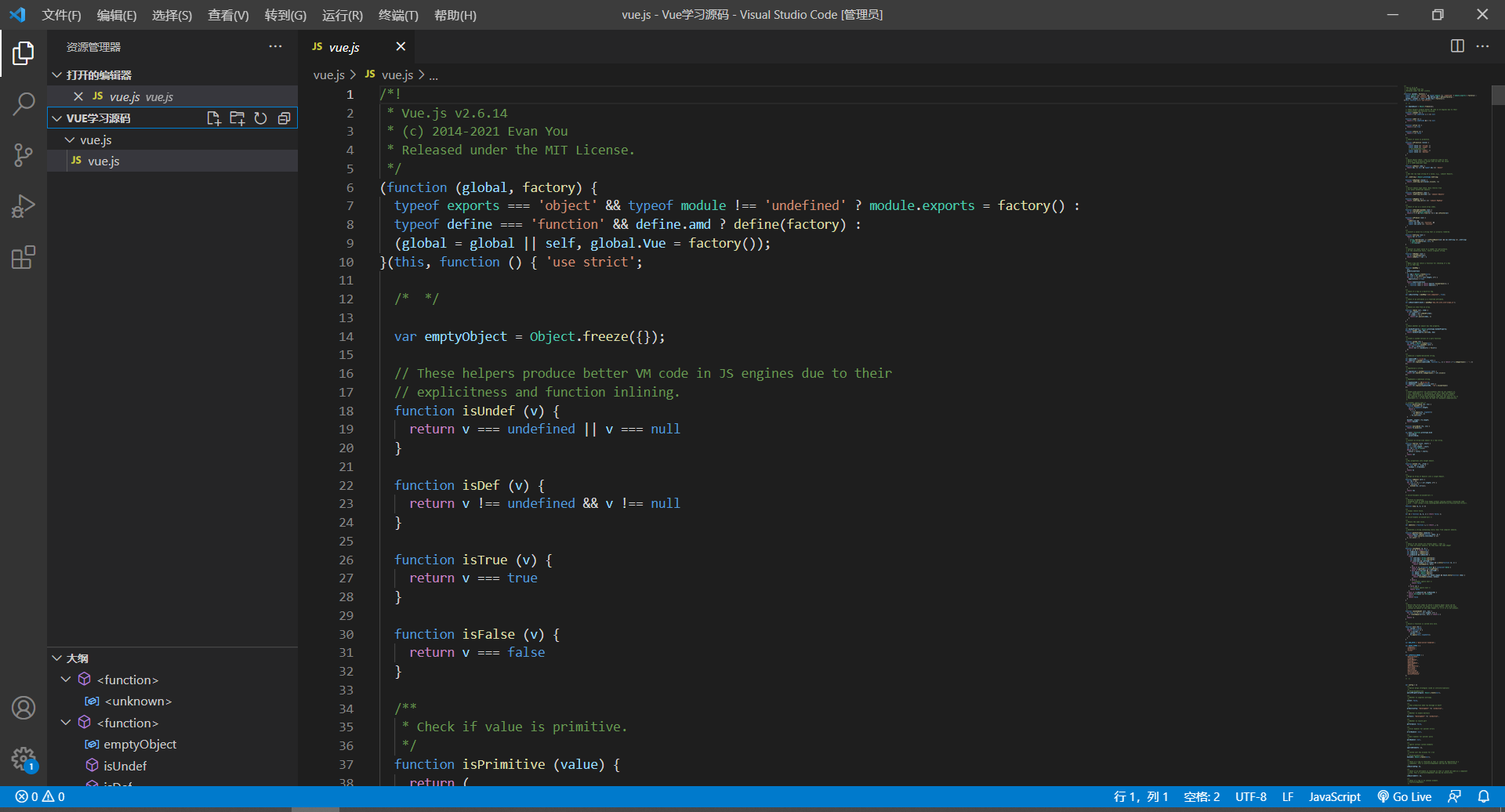Open the Explorer view in activity bar

pos(24,53)
